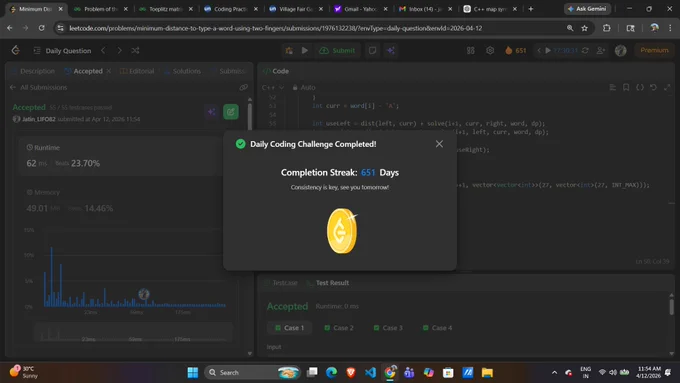The width and height of the screenshot is (680, 383).
Task: Click the Ask Gemini button
Action: [587, 9]
